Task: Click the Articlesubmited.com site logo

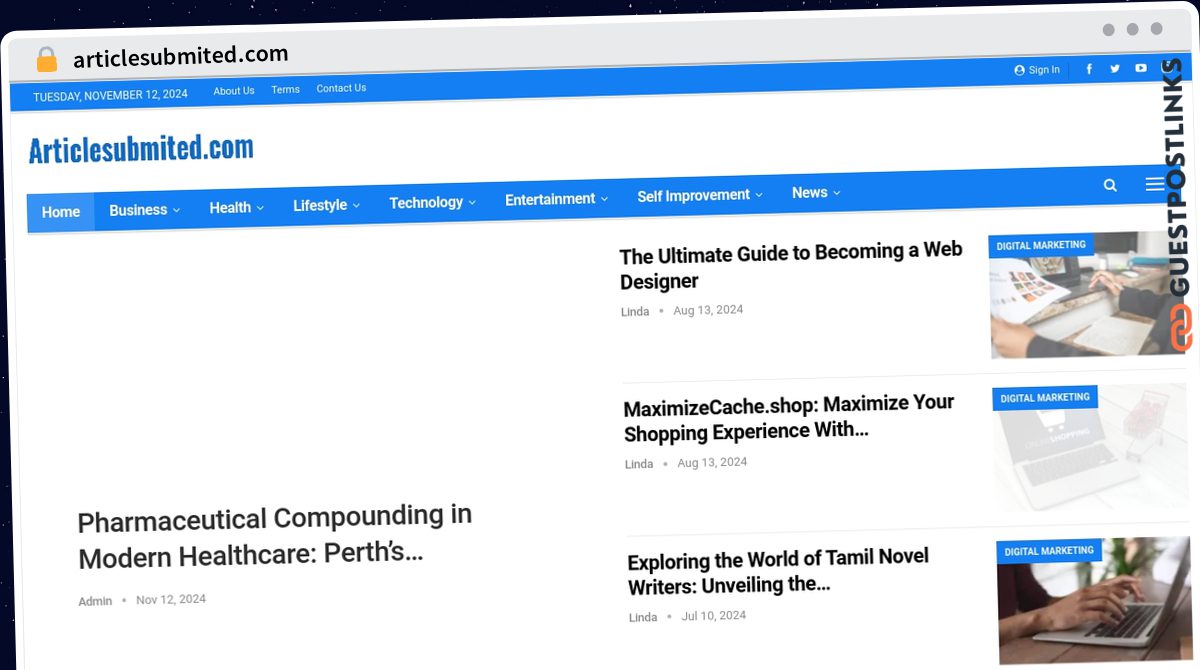Action: click(141, 150)
